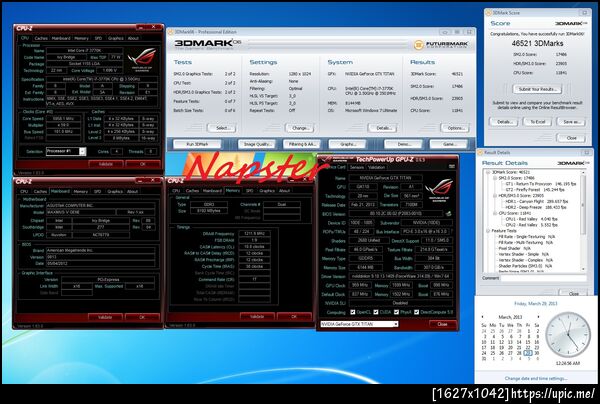This screenshot has height=404, width=600.
Task: Click the Demo button in 3DMark06
Action: (x=403, y=144)
